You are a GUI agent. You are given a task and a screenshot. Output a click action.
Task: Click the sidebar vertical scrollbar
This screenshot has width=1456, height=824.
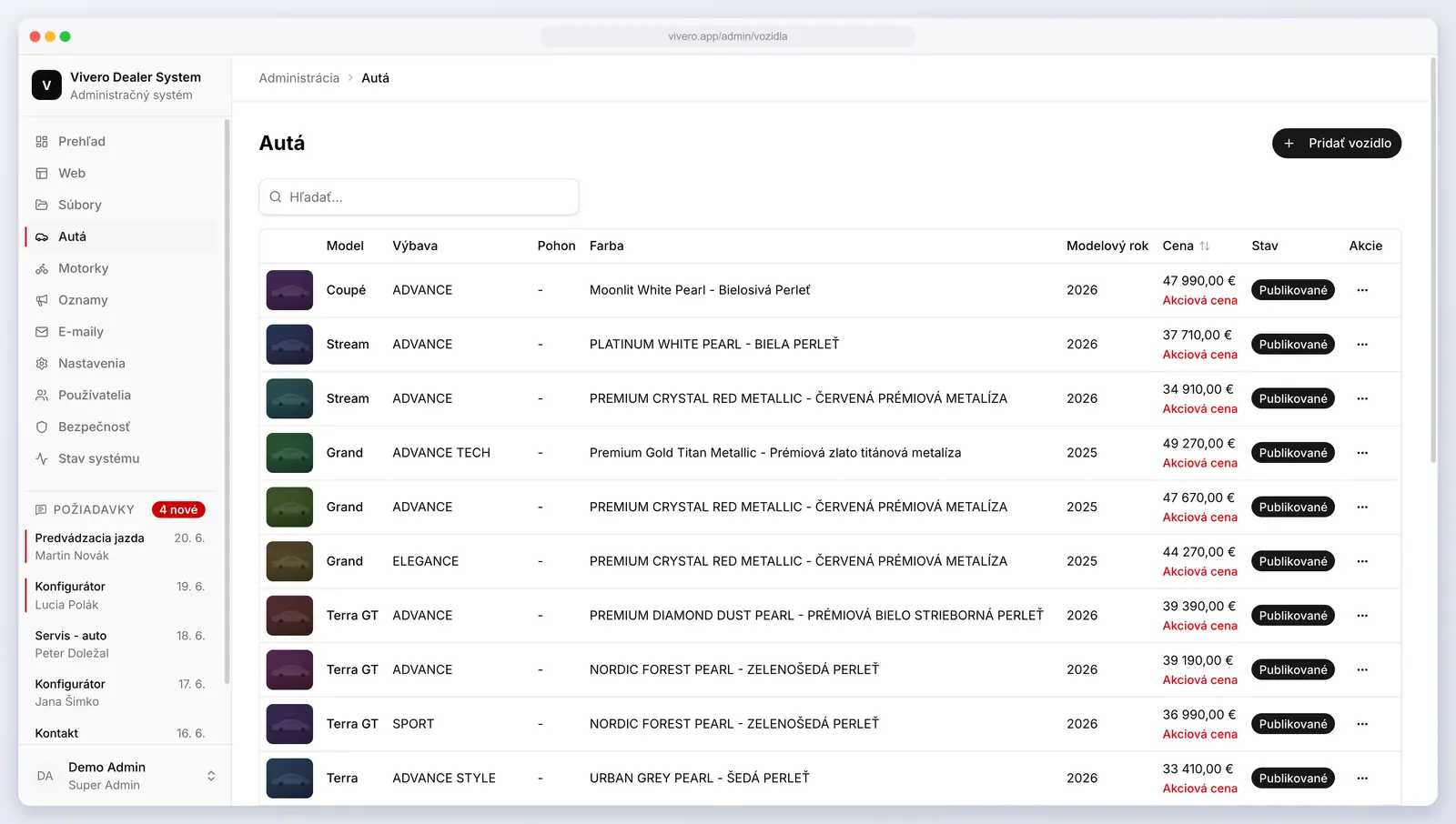[x=227, y=400]
